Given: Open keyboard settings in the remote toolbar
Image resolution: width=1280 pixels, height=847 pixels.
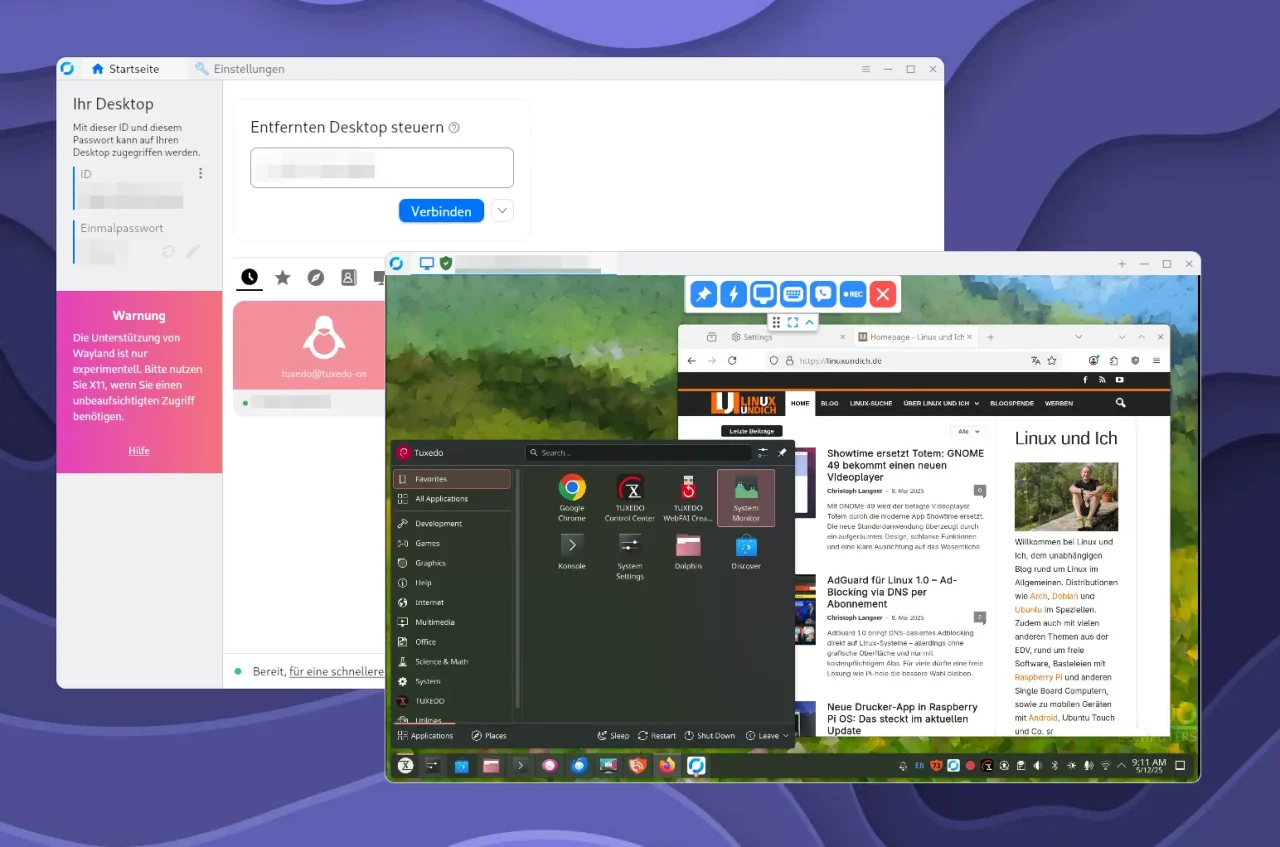Looking at the screenshot, I should [x=793, y=294].
